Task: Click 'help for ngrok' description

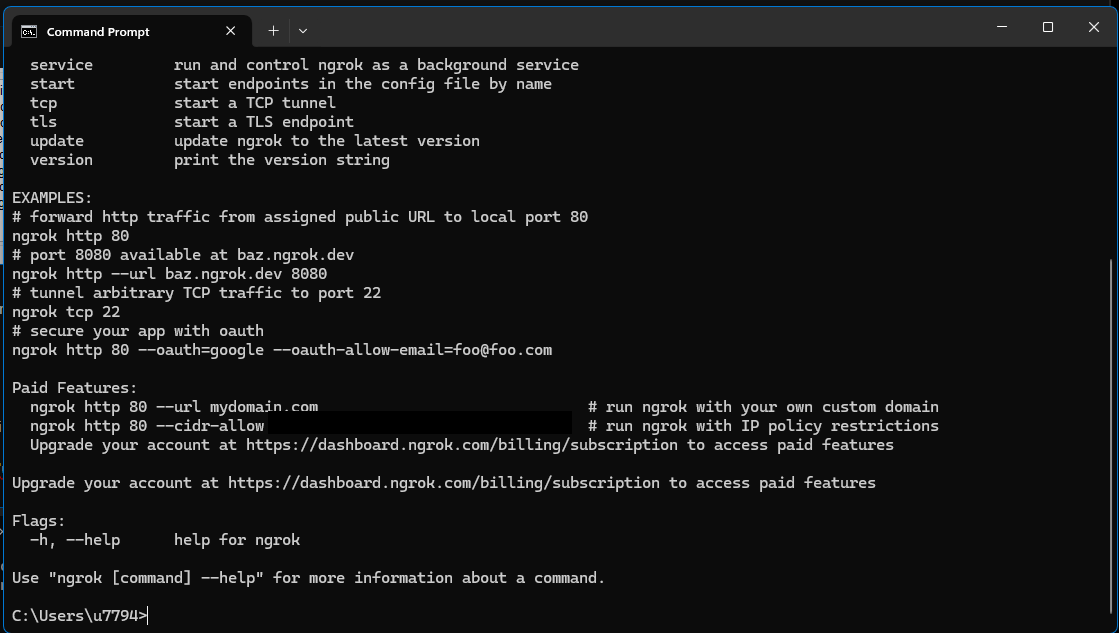Action: coord(237,540)
